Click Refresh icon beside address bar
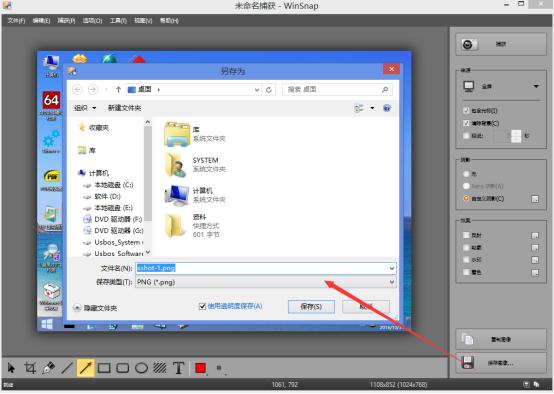Image resolution: width=554 pixels, height=394 pixels. click(x=269, y=90)
